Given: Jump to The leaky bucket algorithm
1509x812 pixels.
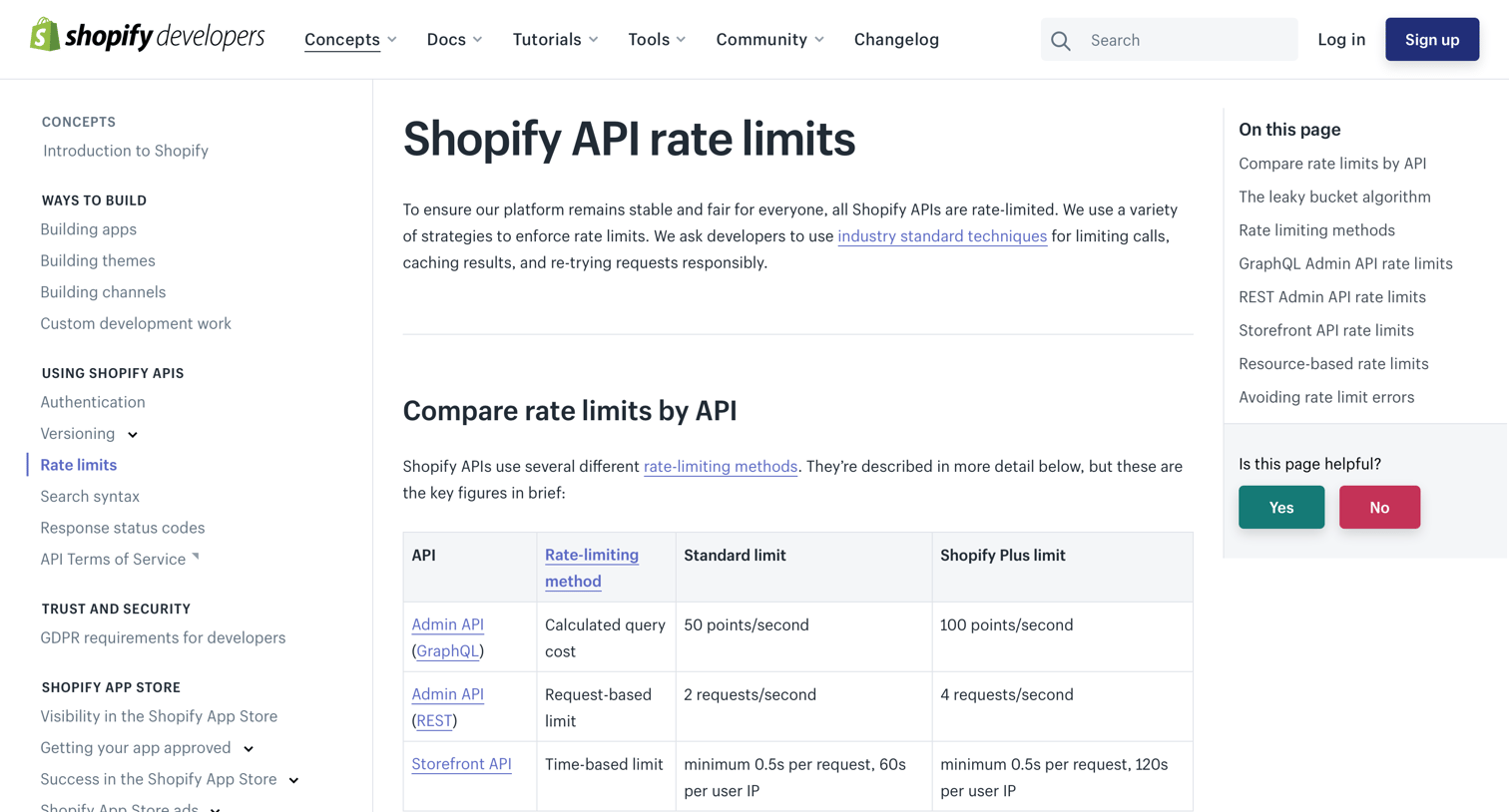Looking at the screenshot, I should pyautogui.click(x=1334, y=197).
